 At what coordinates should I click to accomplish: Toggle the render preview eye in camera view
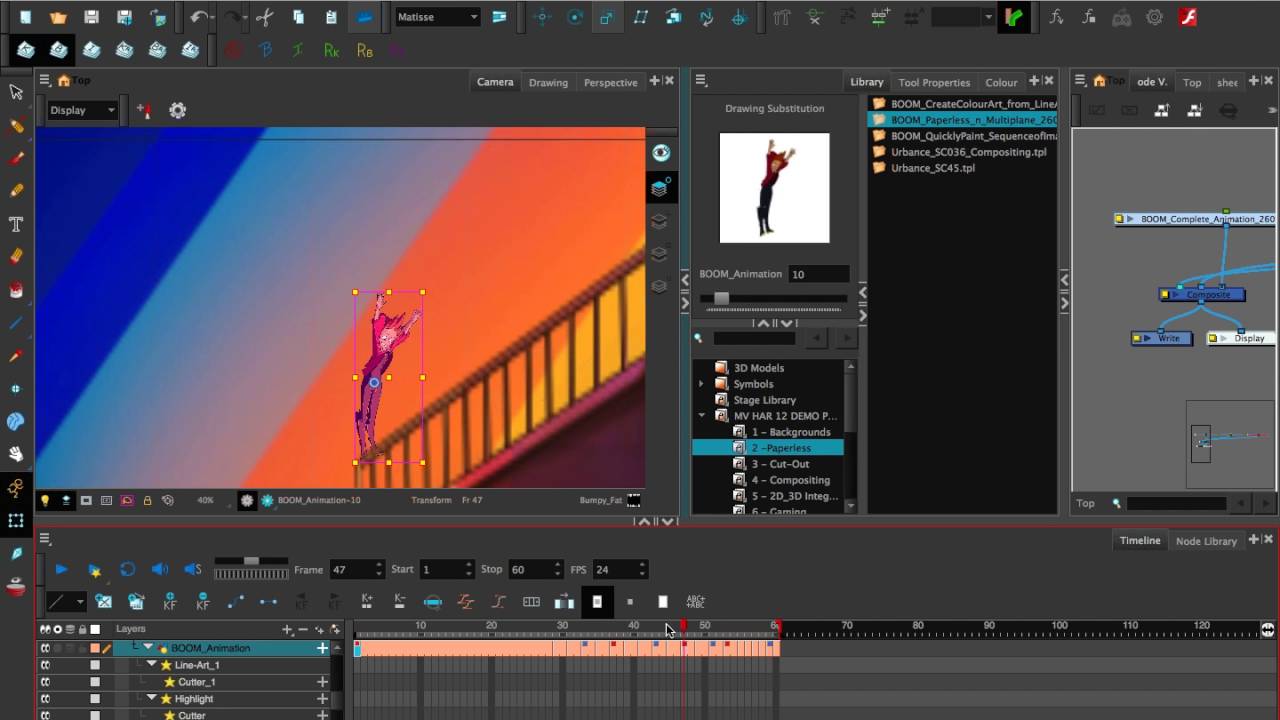[x=660, y=153]
